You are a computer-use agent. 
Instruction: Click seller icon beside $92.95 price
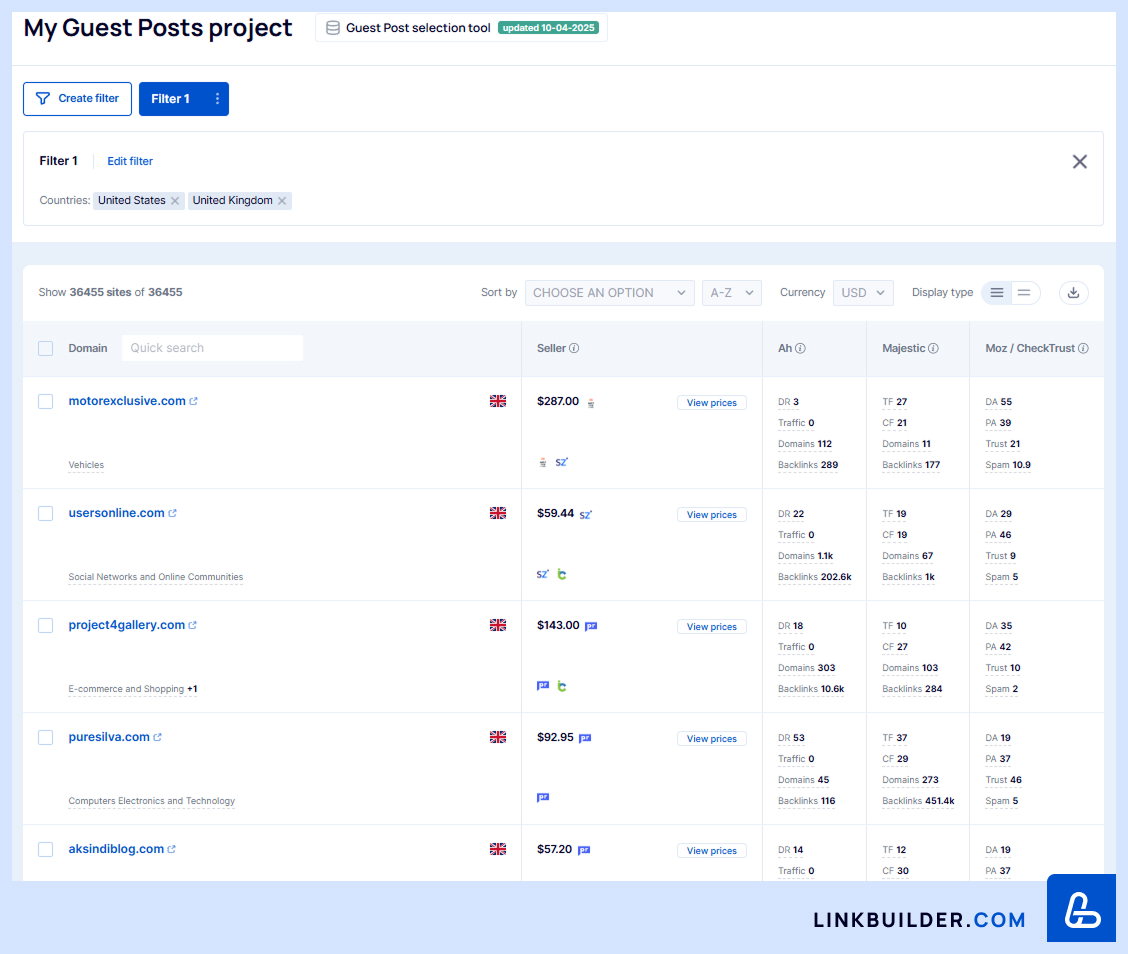(586, 738)
